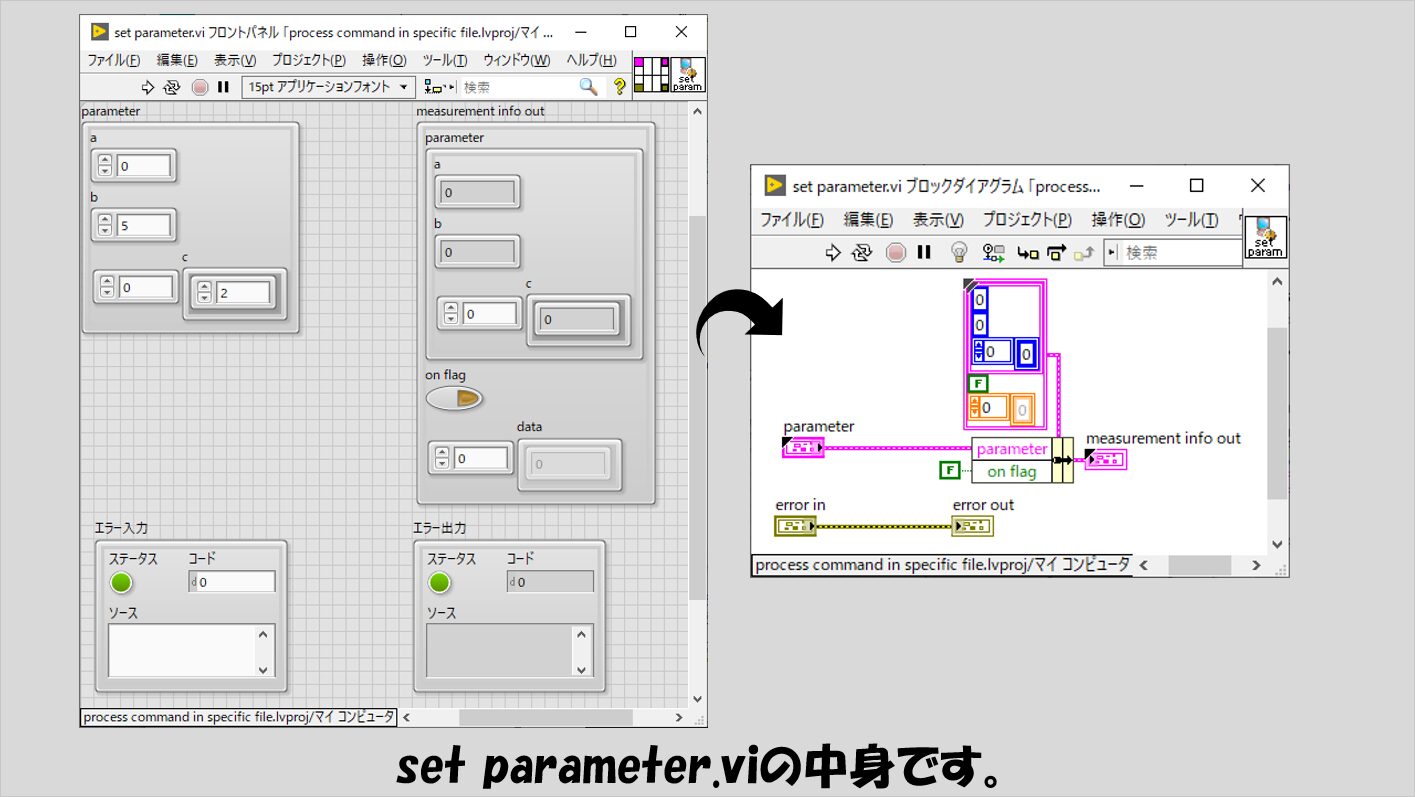
Task: Click the Retain Wire Values icon
Action: coord(993,253)
